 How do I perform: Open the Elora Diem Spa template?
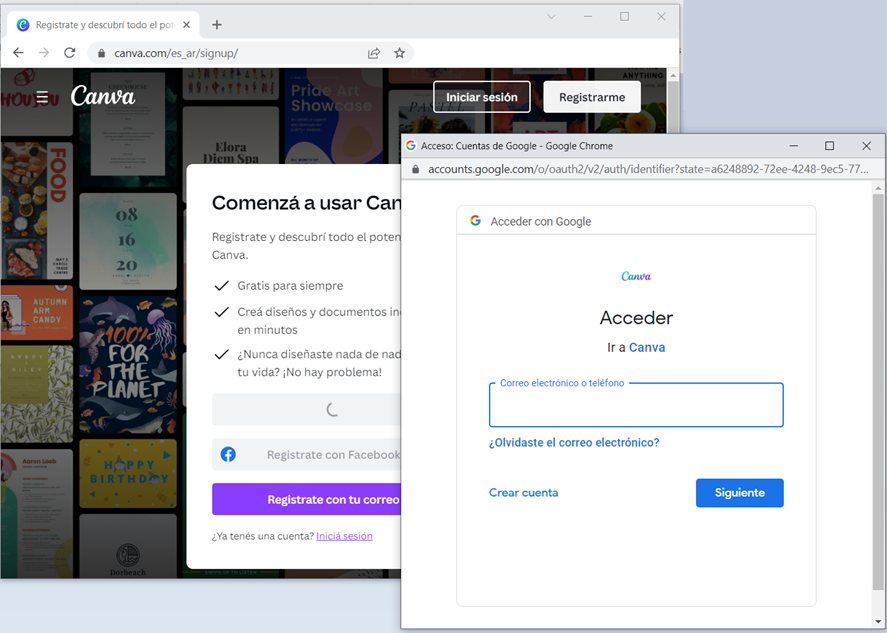pos(231,136)
